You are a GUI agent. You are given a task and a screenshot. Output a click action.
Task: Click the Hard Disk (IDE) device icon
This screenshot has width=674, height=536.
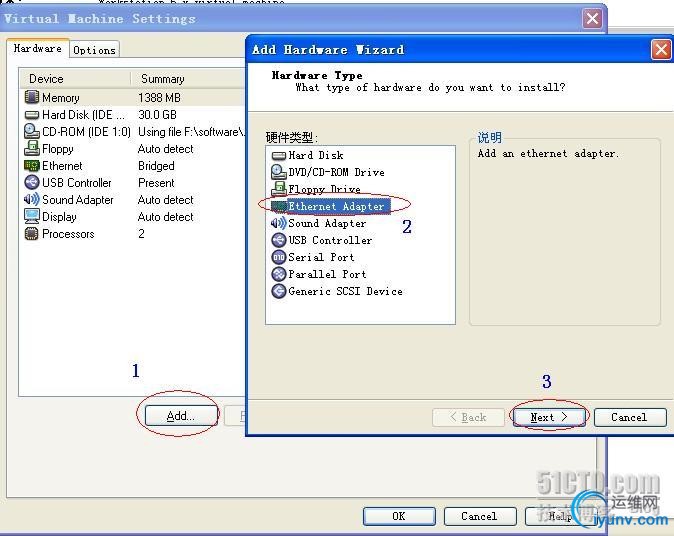pos(32,115)
